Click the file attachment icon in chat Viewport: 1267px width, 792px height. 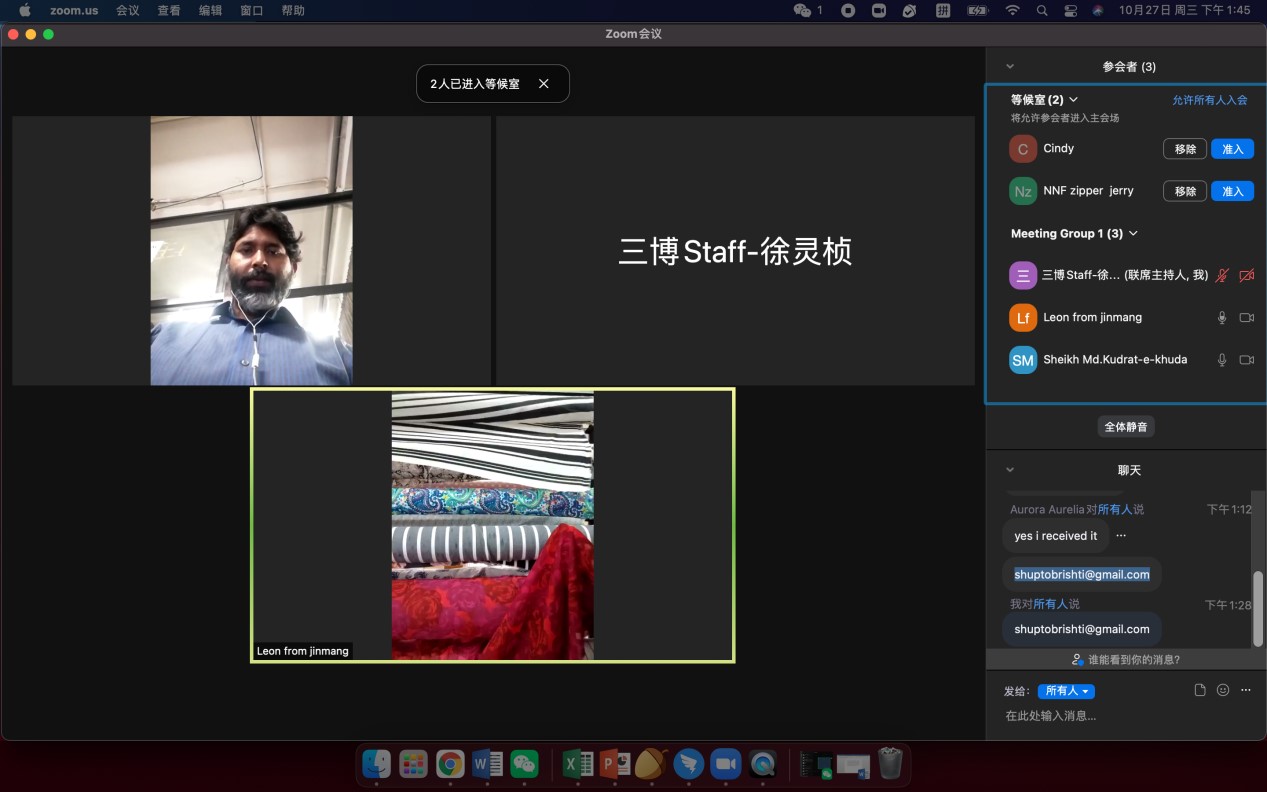pyautogui.click(x=1200, y=690)
